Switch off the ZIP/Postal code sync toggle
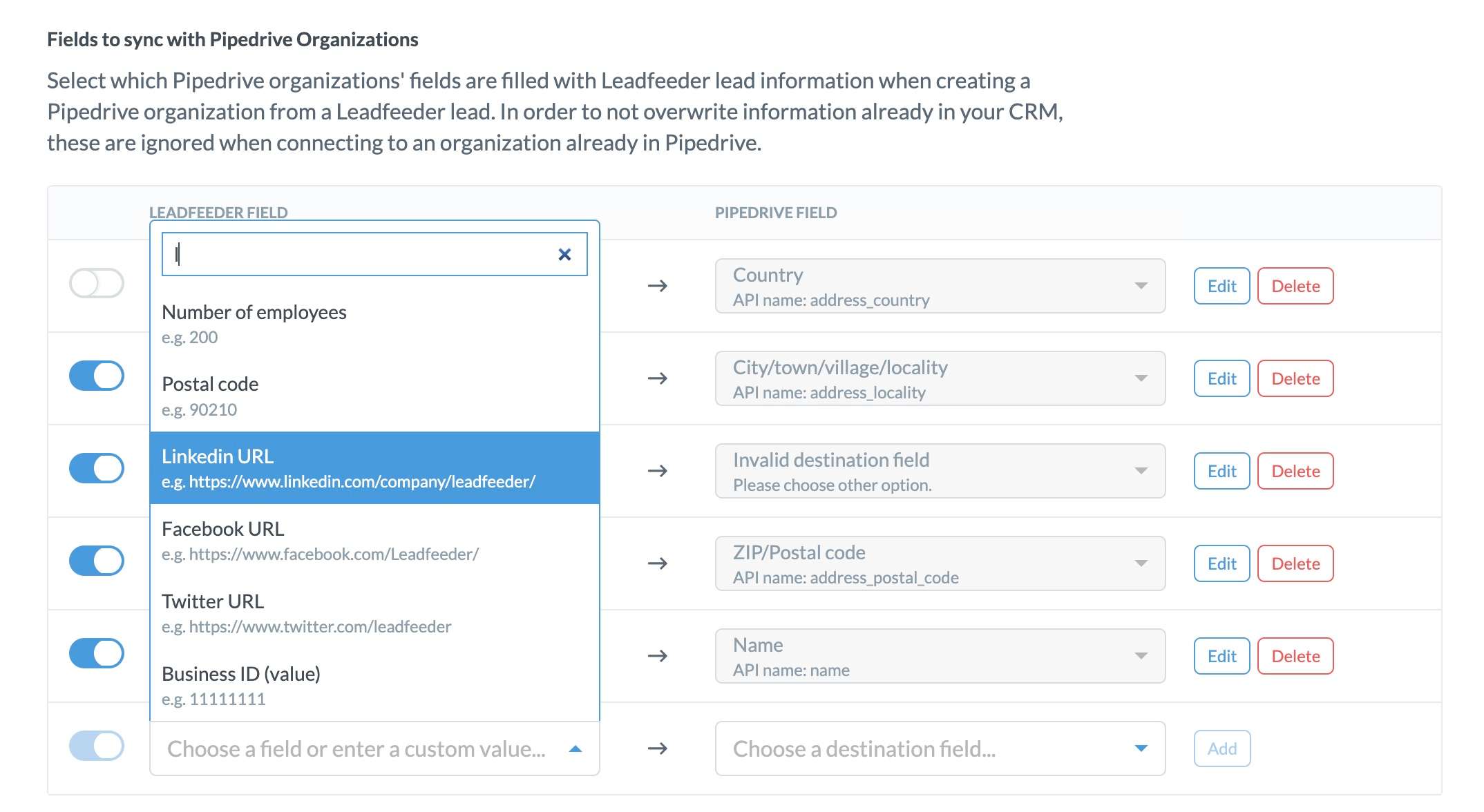This screenshot has width=1484, height=812. tap(97, 561)
